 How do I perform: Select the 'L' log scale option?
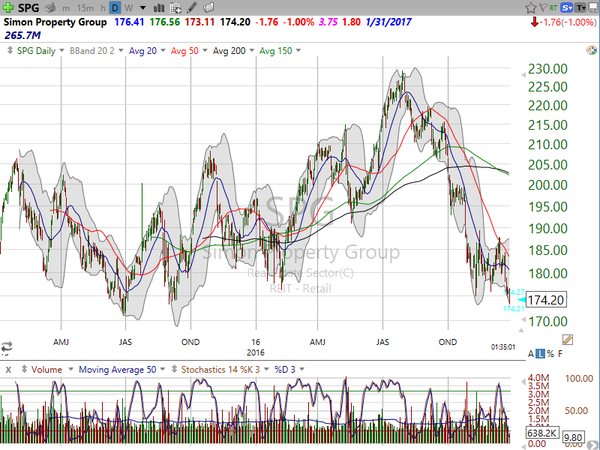click(x=540, y=354)
